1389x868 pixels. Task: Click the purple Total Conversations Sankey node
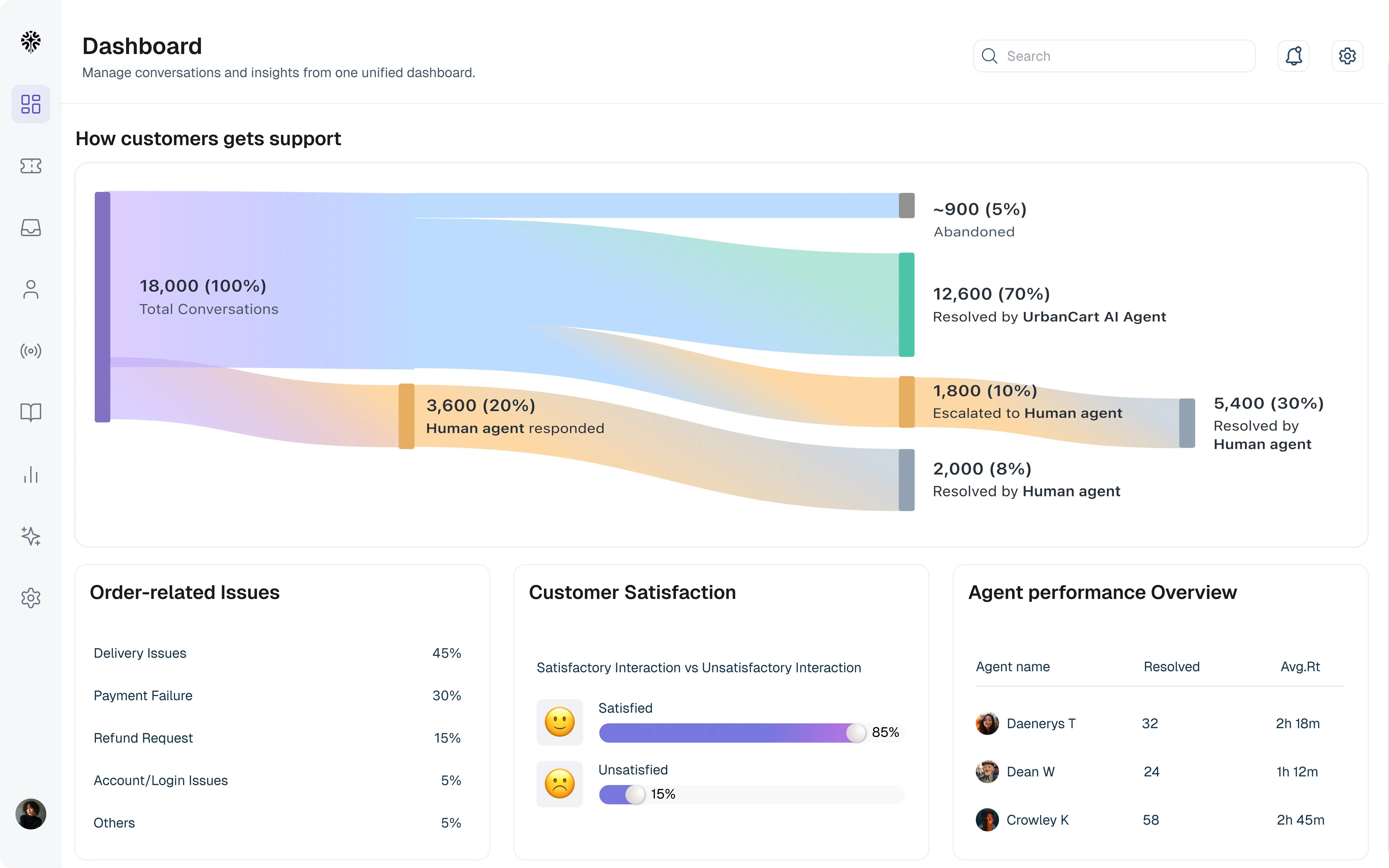(x=102, y=307)
